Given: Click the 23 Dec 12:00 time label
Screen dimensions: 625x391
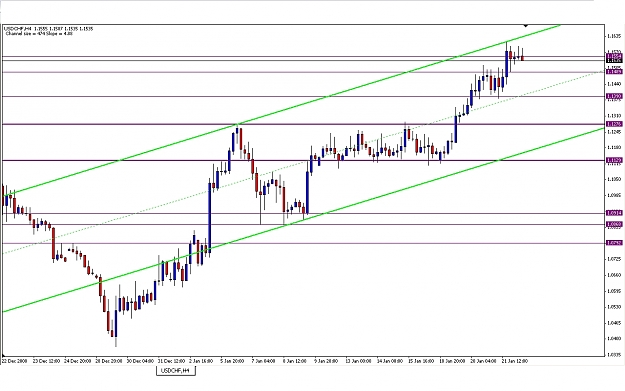Looking at the screenshot, I should pyautogui.click(x=46, y=361).
